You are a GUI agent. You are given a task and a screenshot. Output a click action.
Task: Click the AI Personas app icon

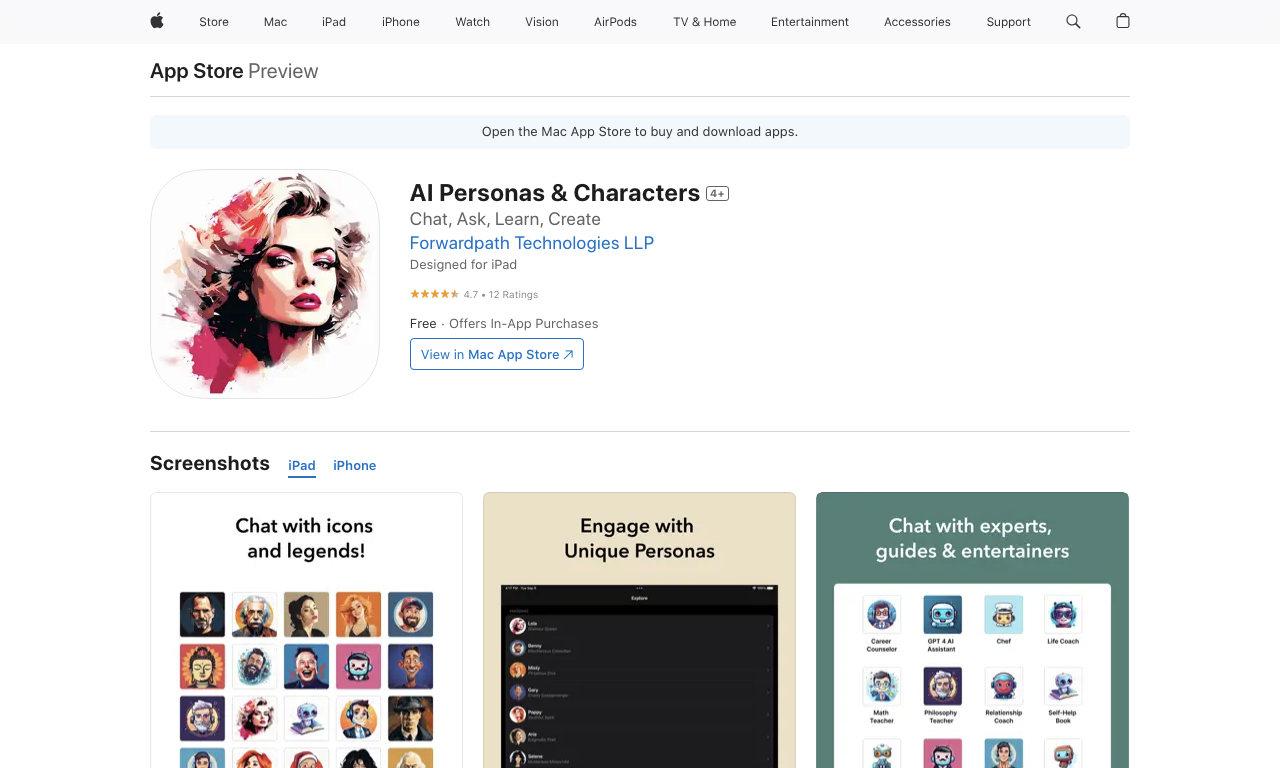coord(265,284)
